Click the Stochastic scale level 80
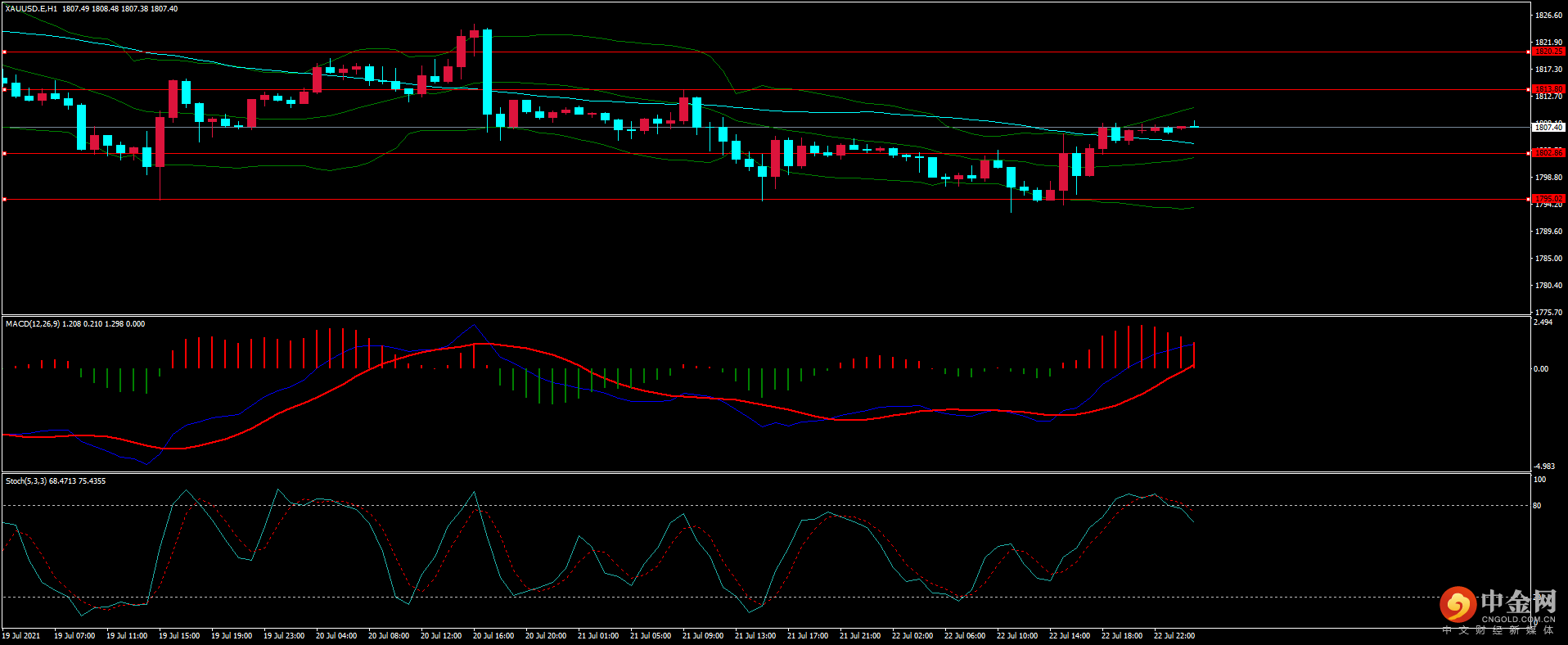The width and height of the screenshot is (1568, 645). (x=1537, y=506)
